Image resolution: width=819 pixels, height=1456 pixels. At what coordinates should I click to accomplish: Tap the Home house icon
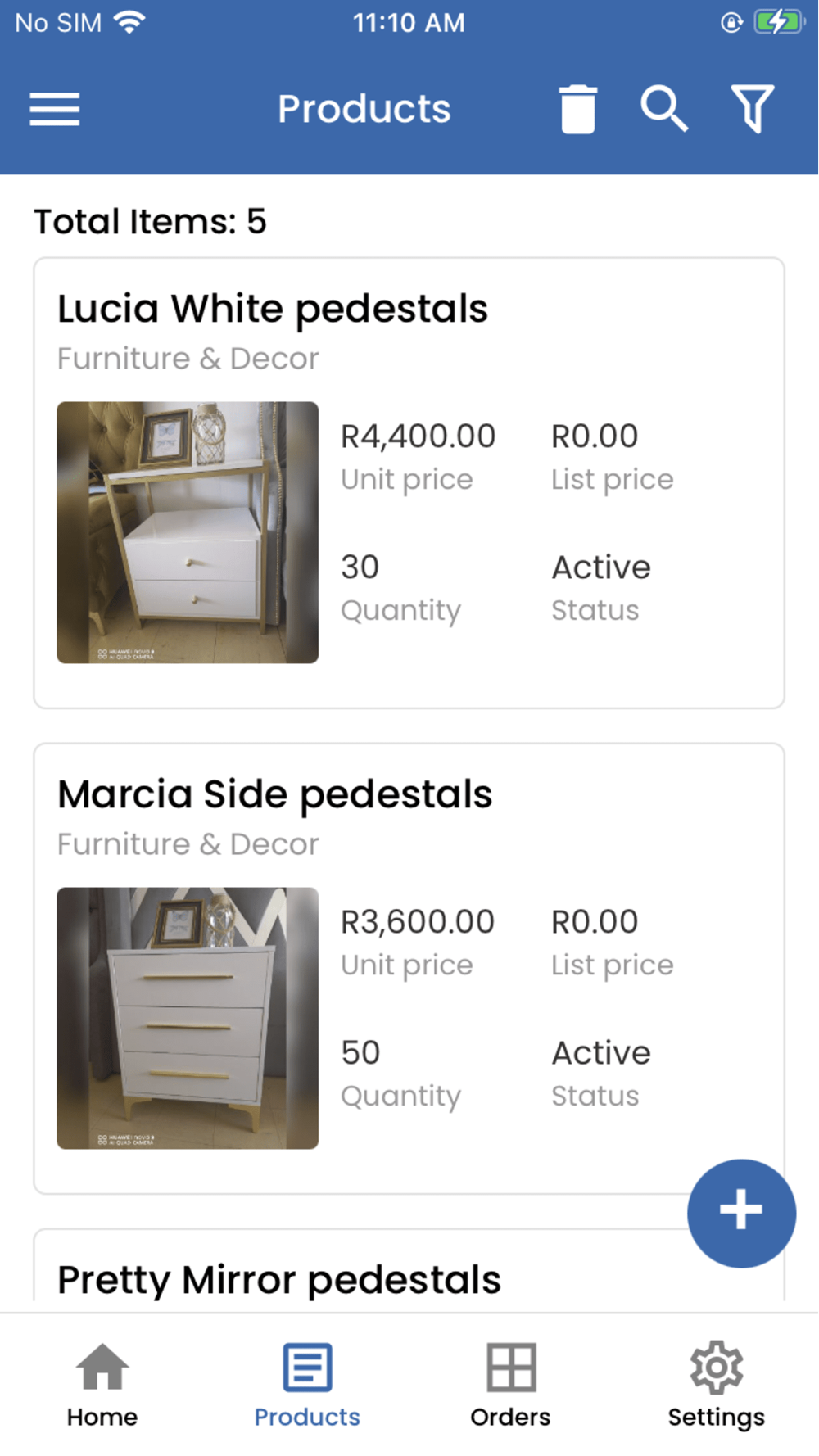(x=102, y=1368)
